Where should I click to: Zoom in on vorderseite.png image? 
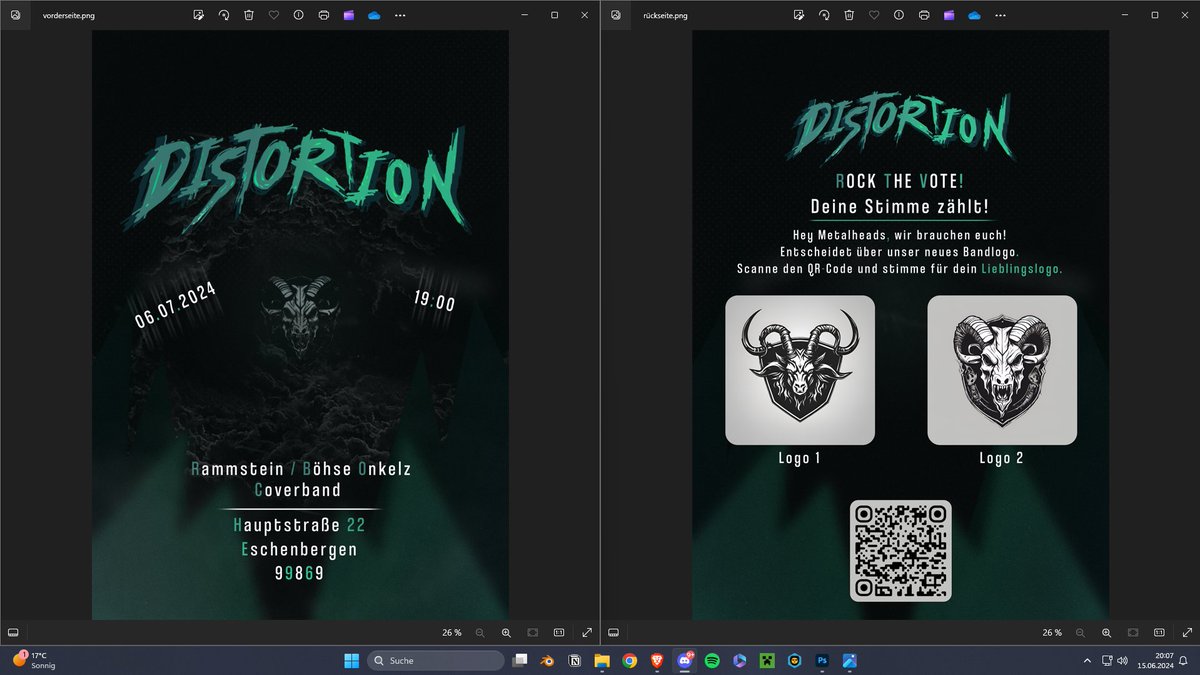[x=506, y=633]
